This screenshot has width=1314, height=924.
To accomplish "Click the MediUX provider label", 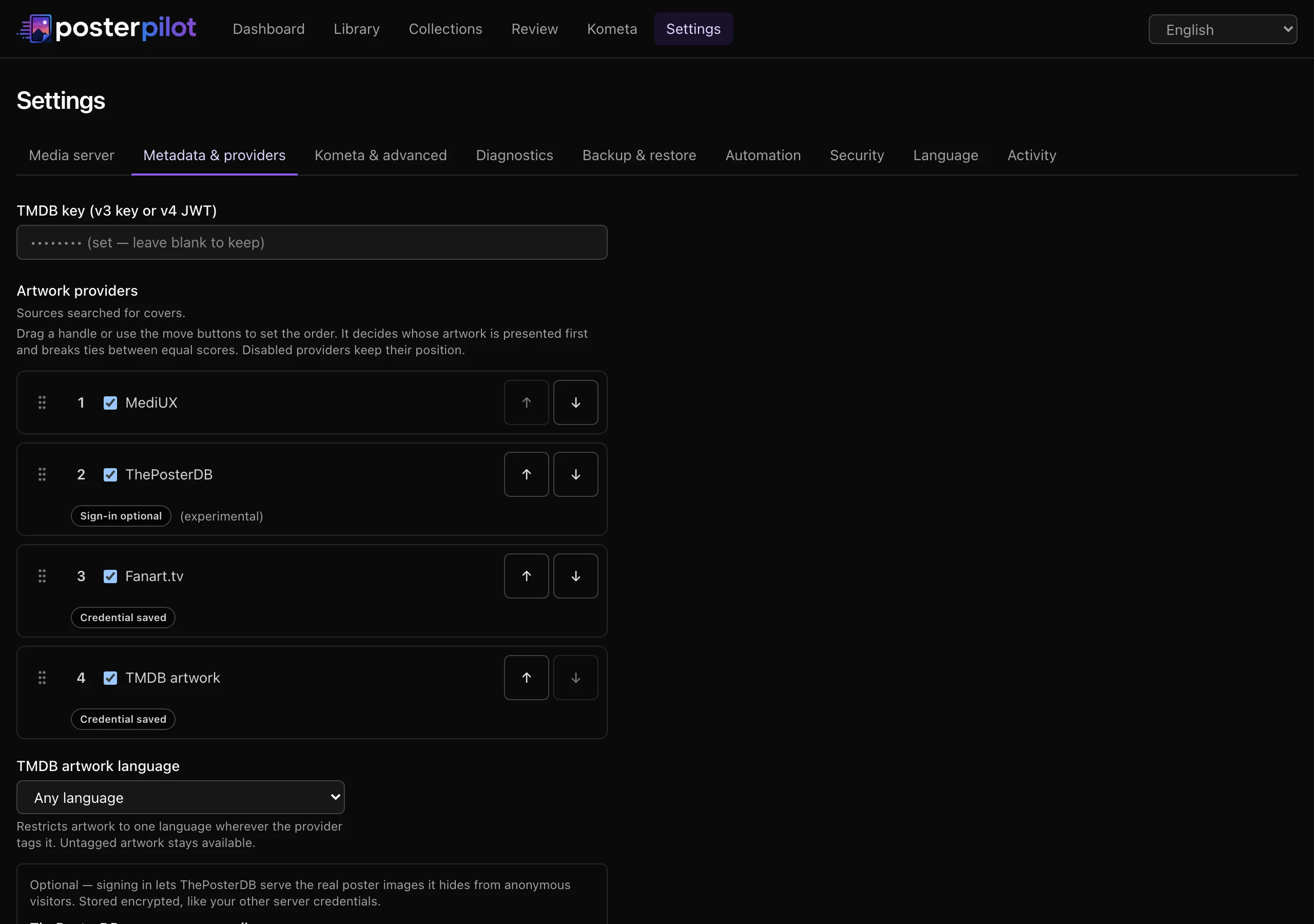I will pyautogui.click(x=151, y=402).
